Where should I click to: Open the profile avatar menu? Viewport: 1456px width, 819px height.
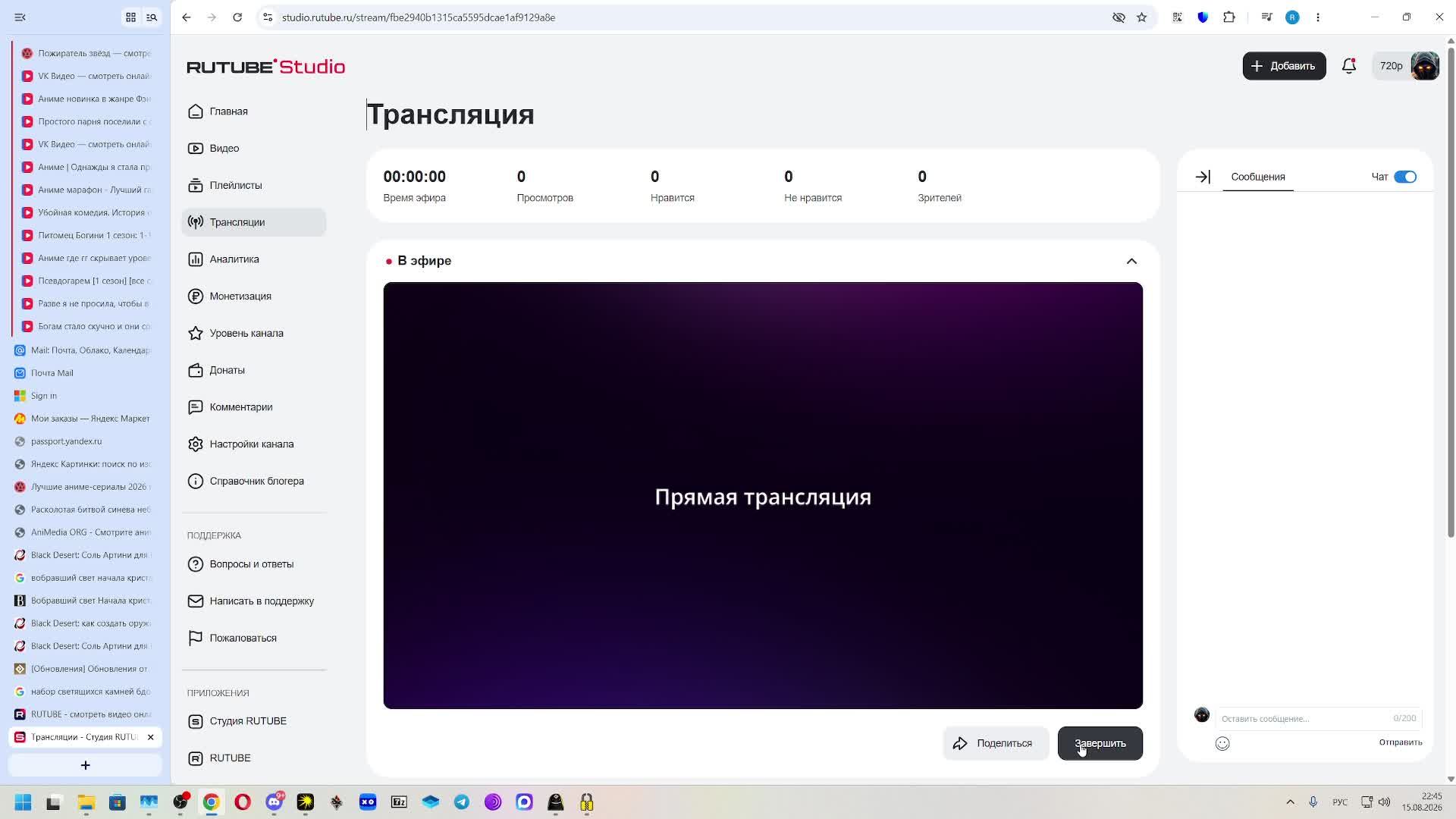[x=1425, y=66]
